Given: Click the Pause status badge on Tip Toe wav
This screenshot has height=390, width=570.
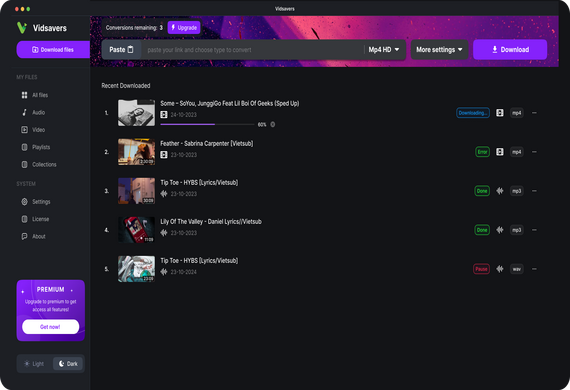Looking at the screenshot, I should [481, 269].
